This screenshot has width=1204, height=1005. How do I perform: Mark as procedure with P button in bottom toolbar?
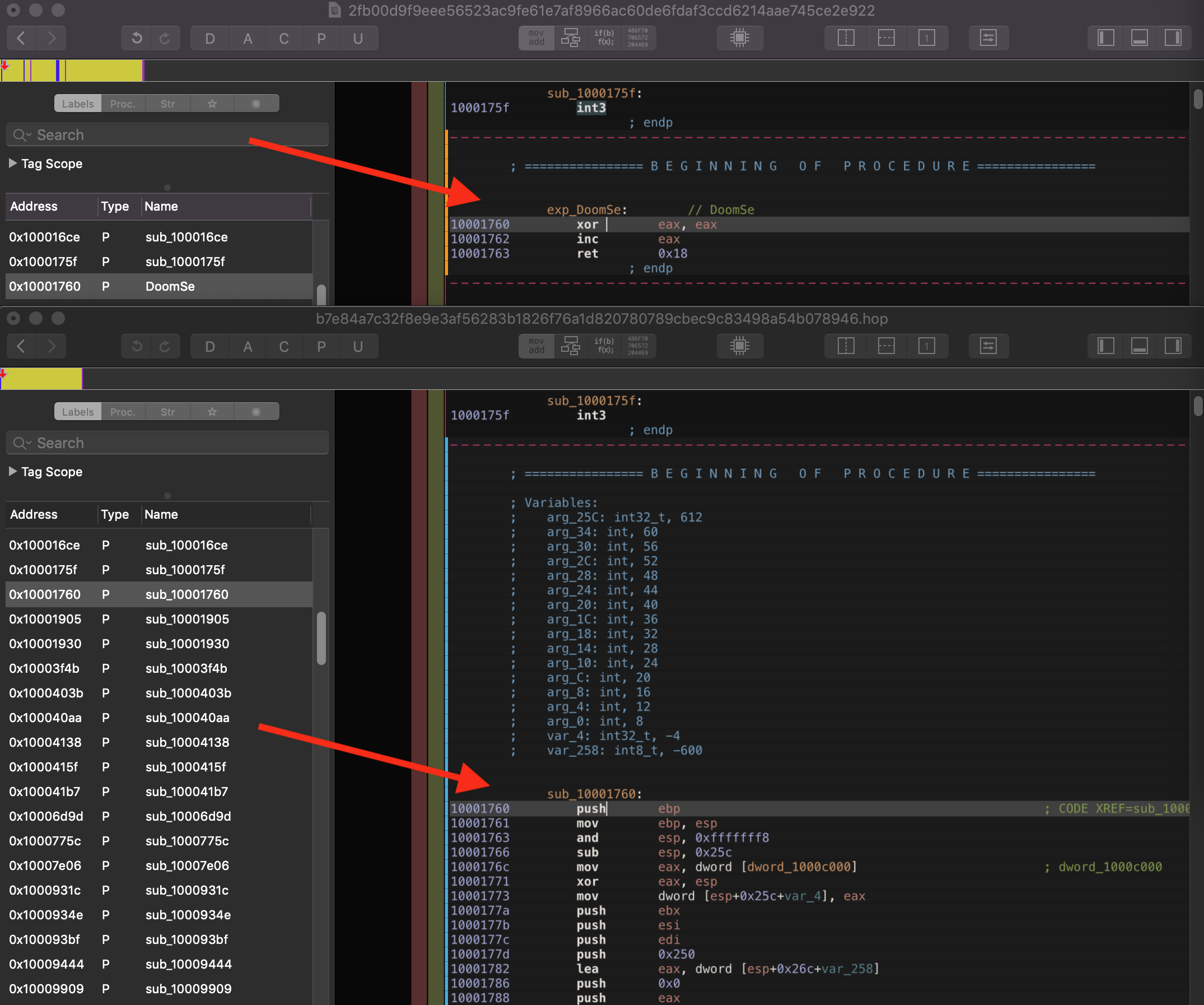pyautogui.click(x=321, y=346)
